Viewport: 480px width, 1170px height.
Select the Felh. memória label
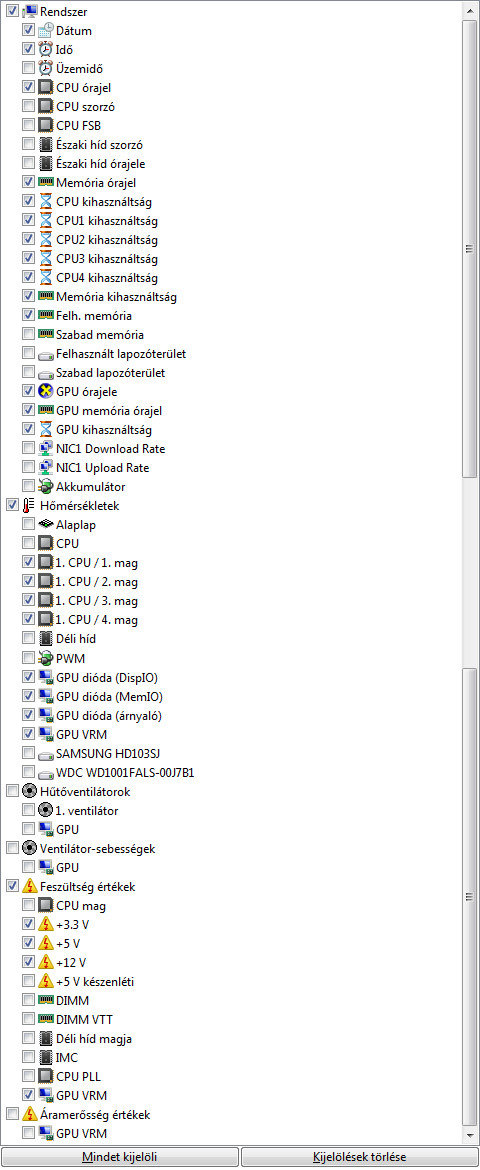(x=94, y=316)
